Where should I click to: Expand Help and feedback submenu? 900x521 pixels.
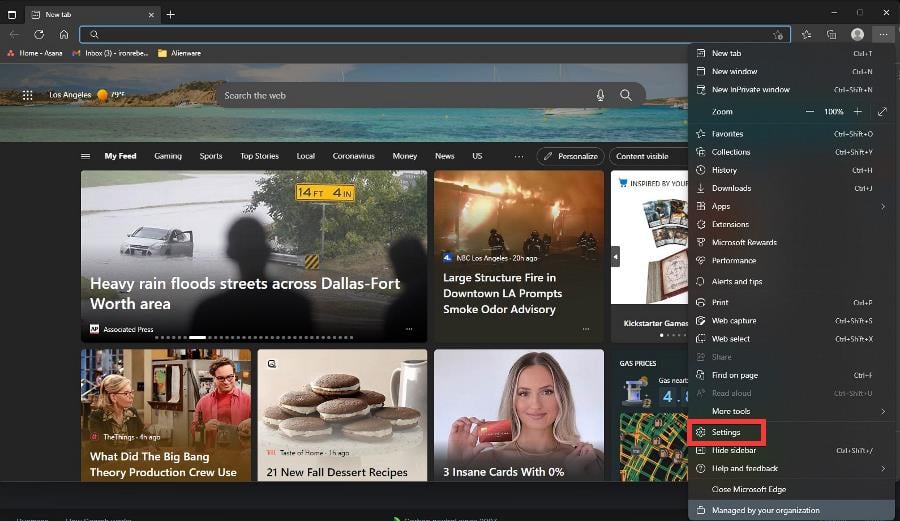[x=792, y=469]
